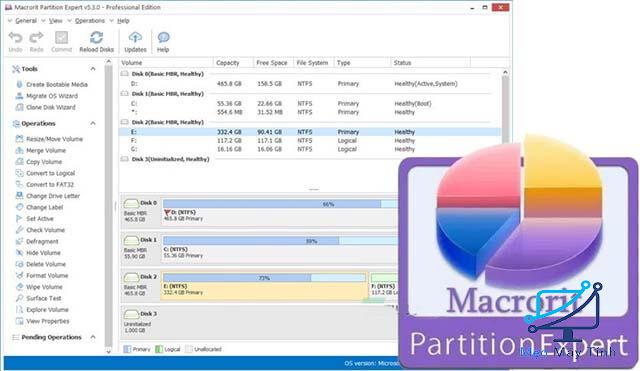This screenshot has width=640, height=371.
Task: Select E: (NTFS) partition block in disk map
Action: coord(264,286)
